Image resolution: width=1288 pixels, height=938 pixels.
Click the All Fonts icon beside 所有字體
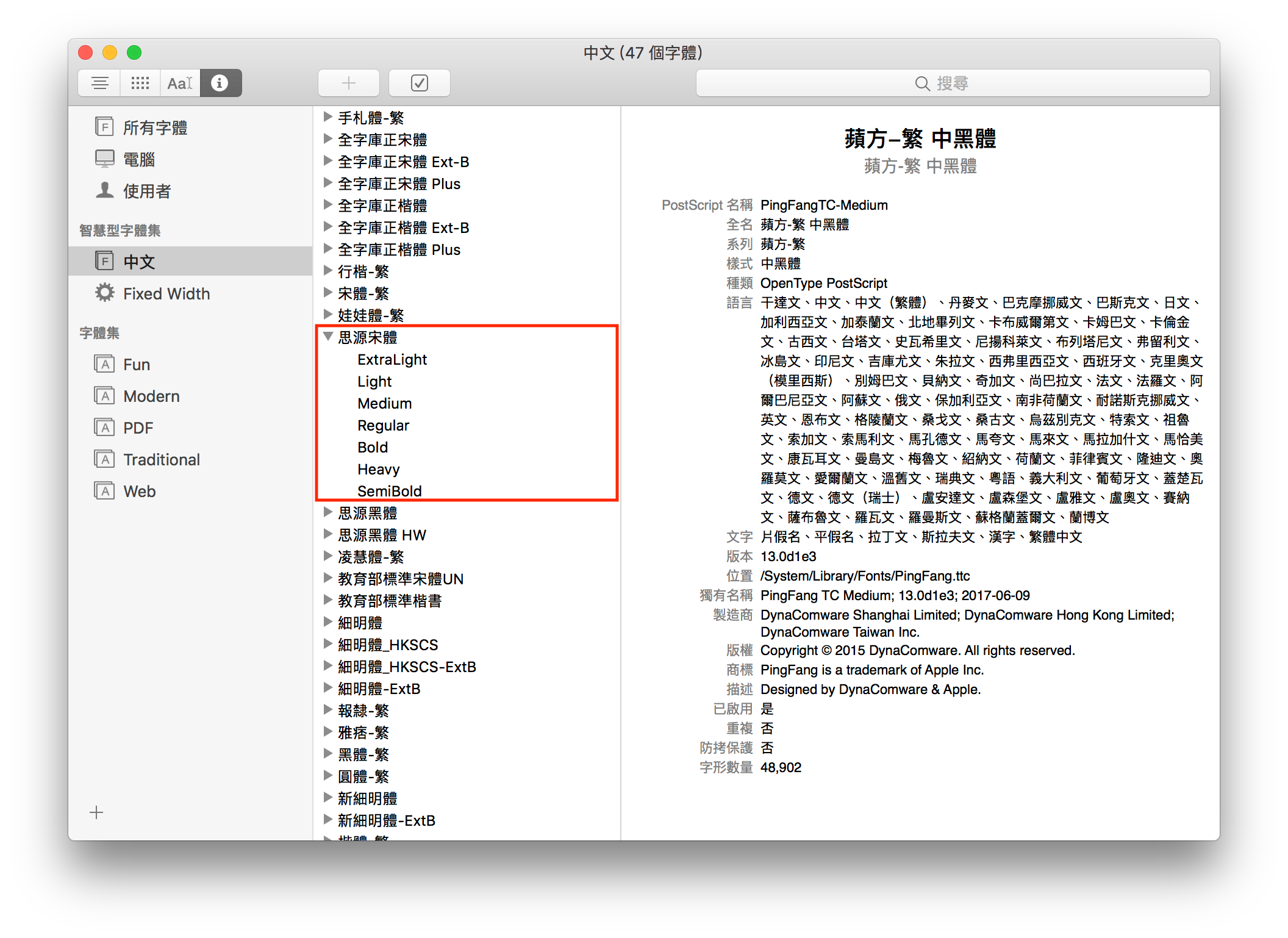(104, 127)
